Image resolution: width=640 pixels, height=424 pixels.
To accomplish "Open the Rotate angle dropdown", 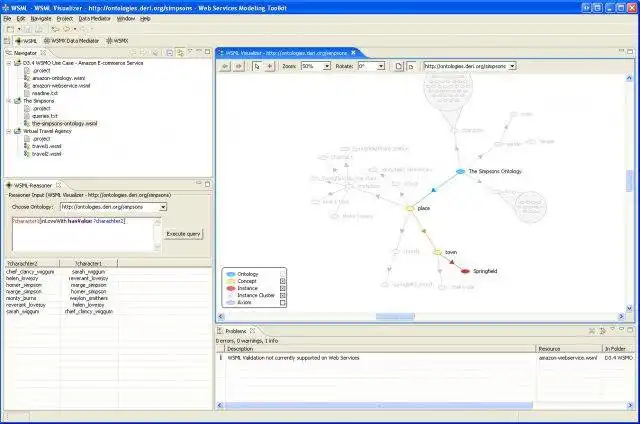I will pos(381,66).
